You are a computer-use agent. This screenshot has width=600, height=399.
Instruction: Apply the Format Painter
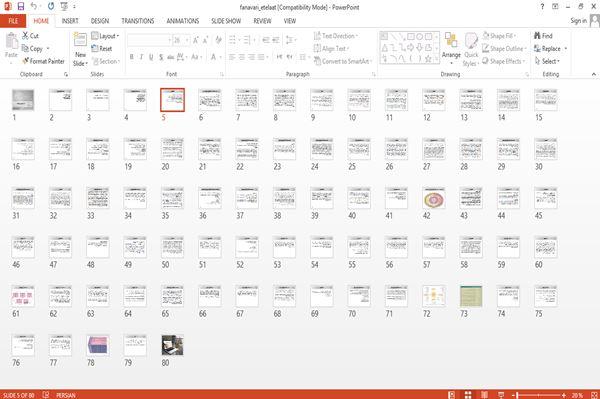coord(43,61)
